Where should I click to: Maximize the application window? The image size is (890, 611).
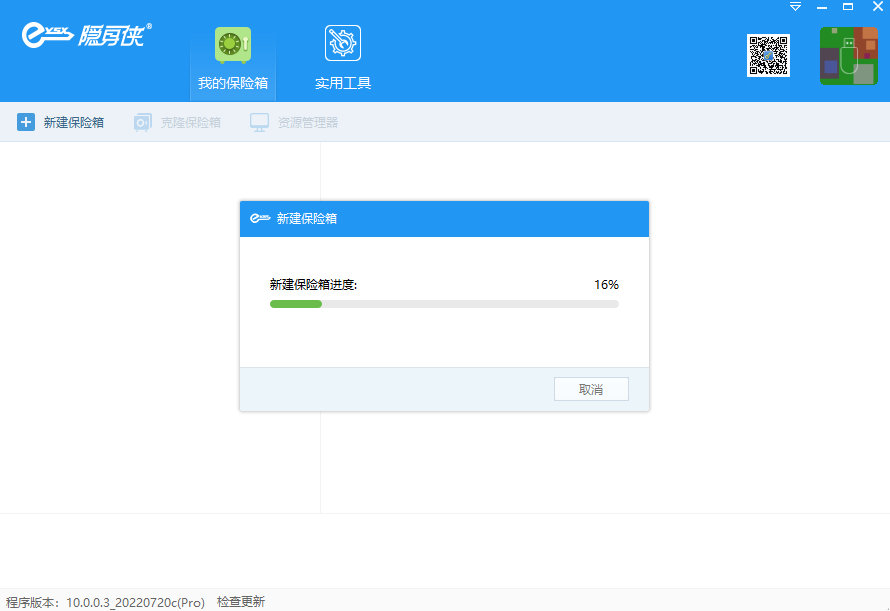[848, 7]
